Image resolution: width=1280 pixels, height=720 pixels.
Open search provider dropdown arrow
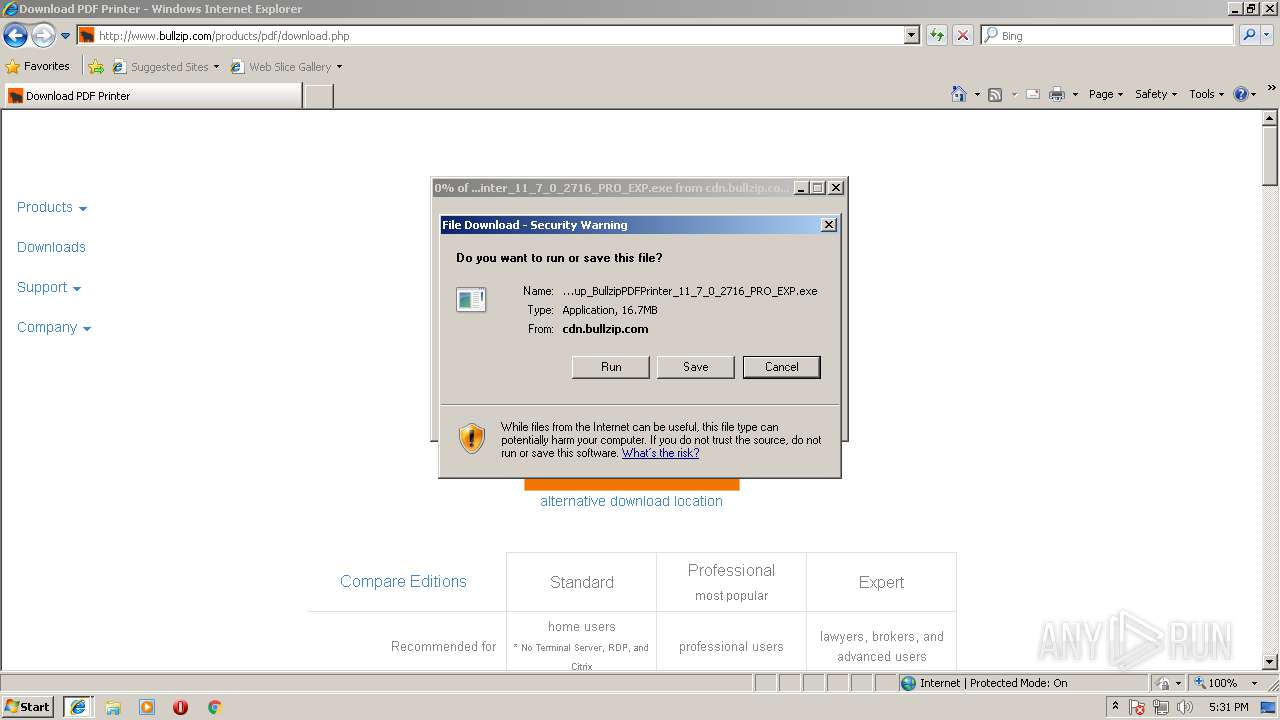(x=1269, y=35)
